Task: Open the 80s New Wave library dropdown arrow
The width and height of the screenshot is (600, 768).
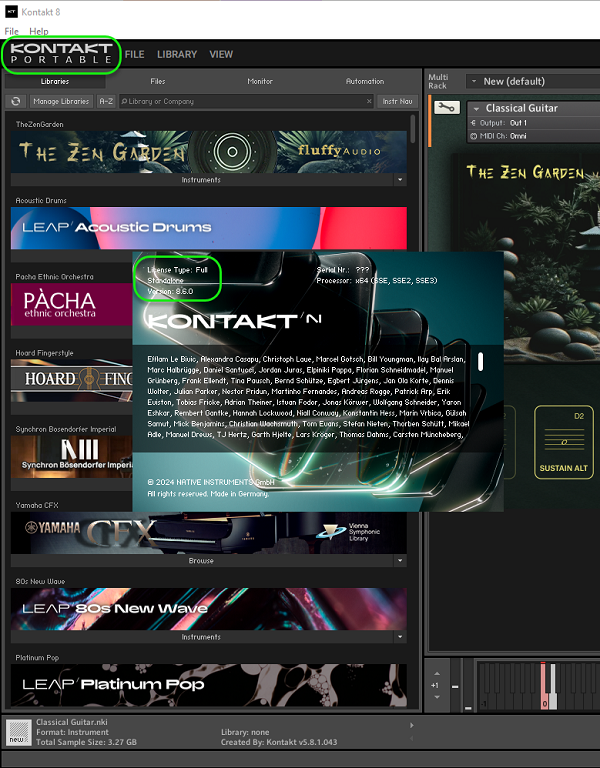Action: click(400, 637)
